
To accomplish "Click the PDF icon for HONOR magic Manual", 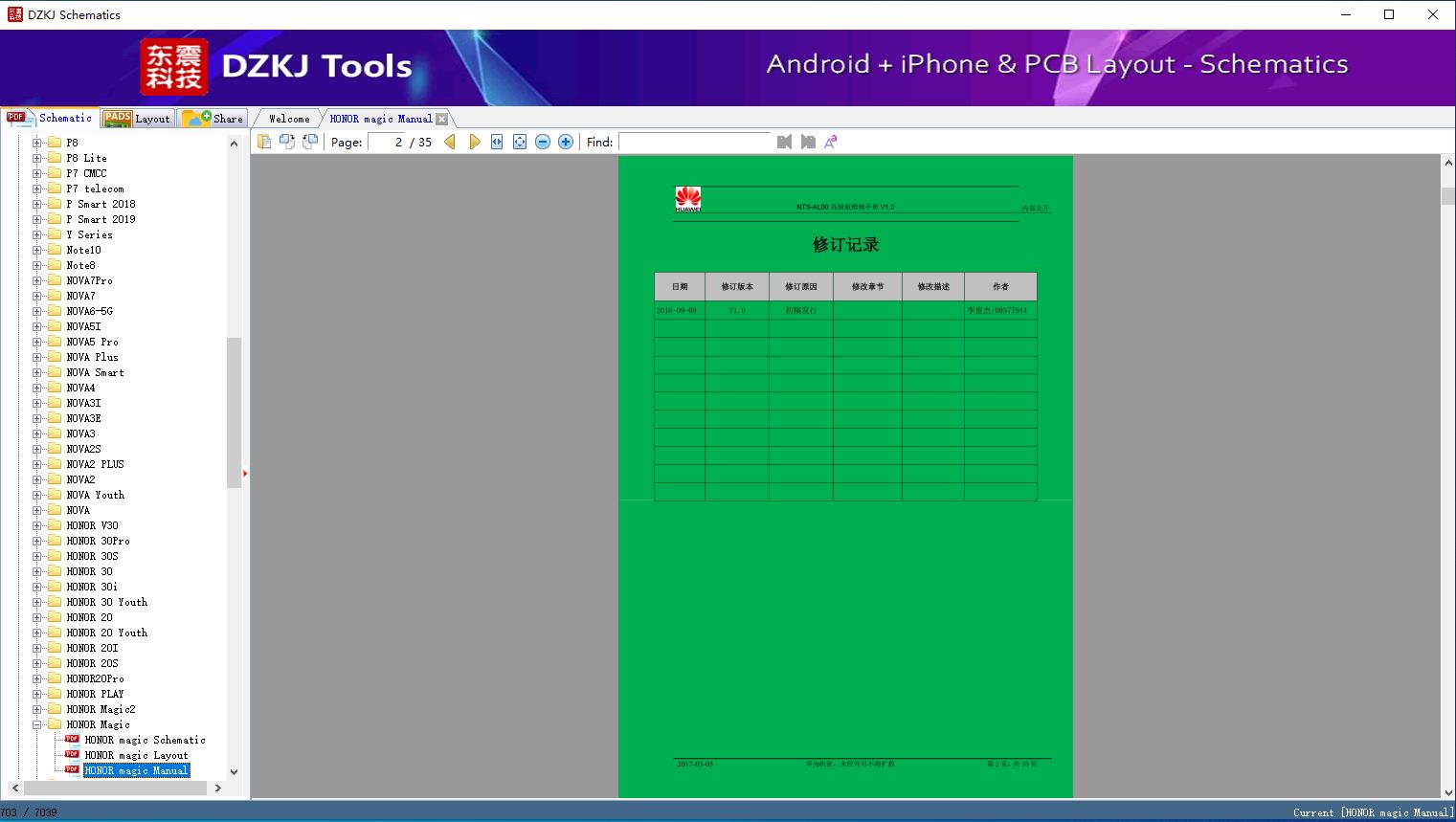I will coord(72,770).
